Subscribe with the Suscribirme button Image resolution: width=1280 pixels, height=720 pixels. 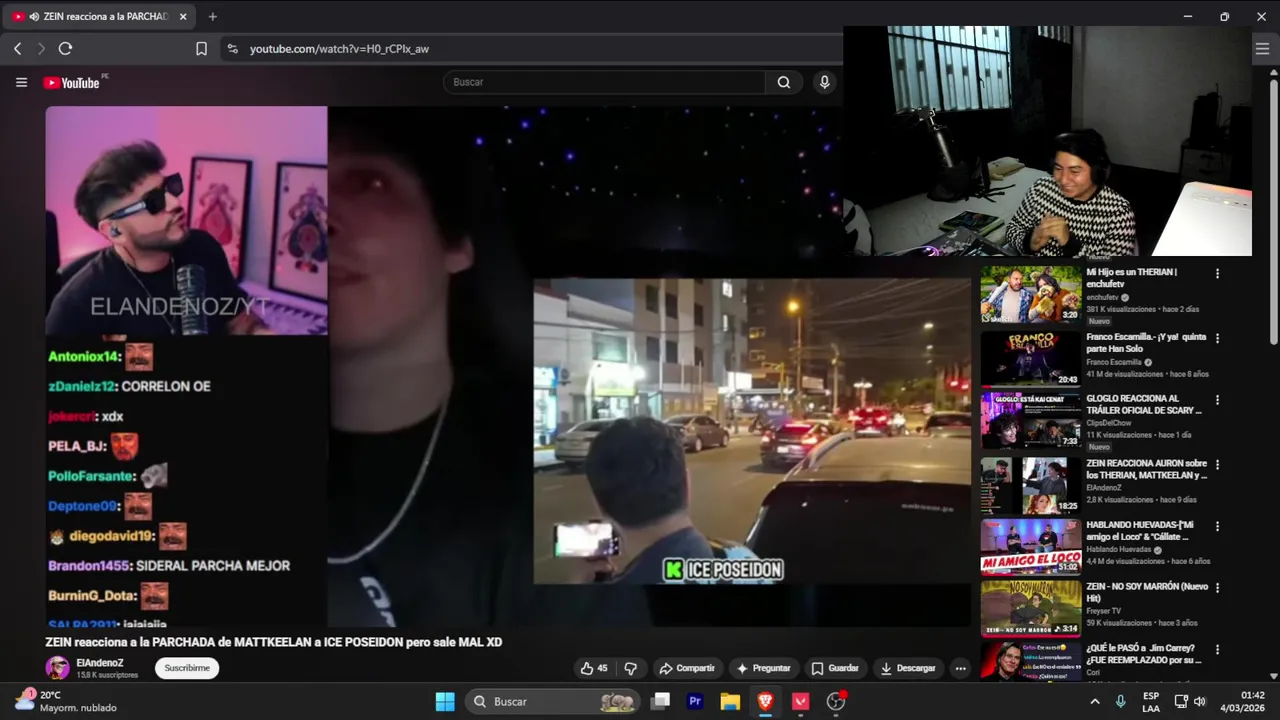[x=187, y=668]
